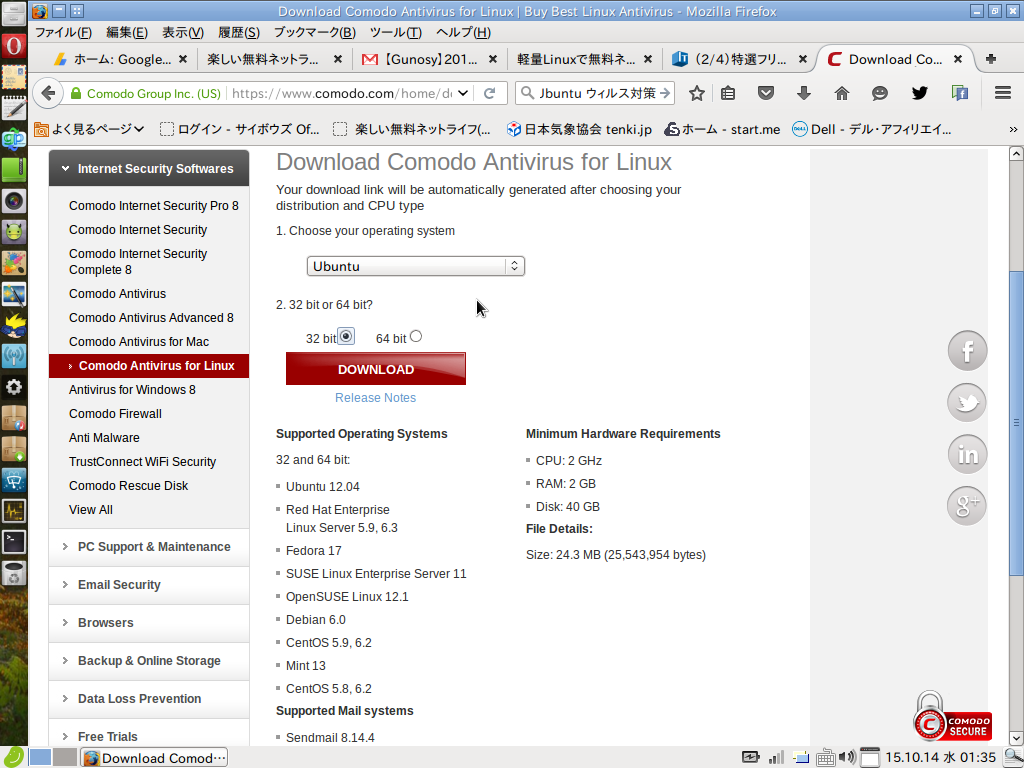
Task: Go to the home page icon
Action: [x=842, y=93]
